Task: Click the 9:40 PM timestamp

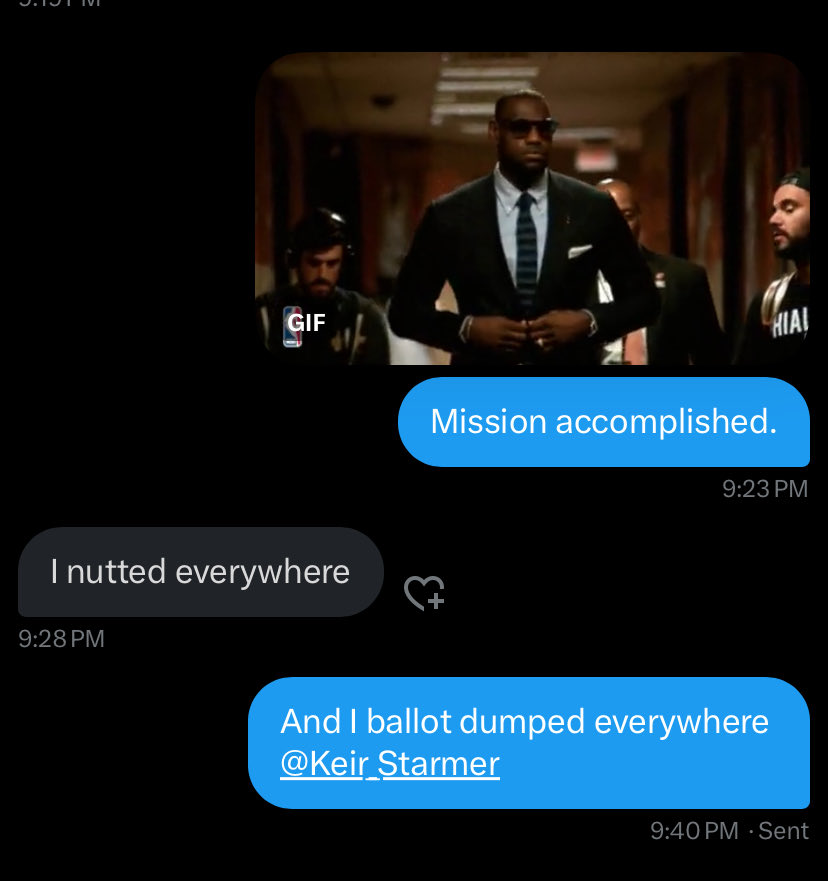Action: click(694, 831)
